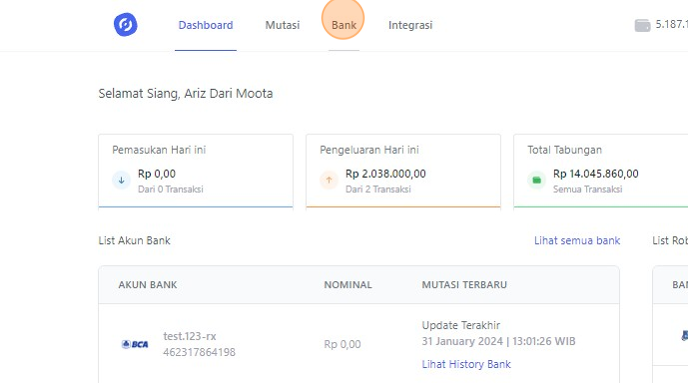The image size is (688, 383).
Task: Click the Update Terakhir label
Action: point(461,326)
